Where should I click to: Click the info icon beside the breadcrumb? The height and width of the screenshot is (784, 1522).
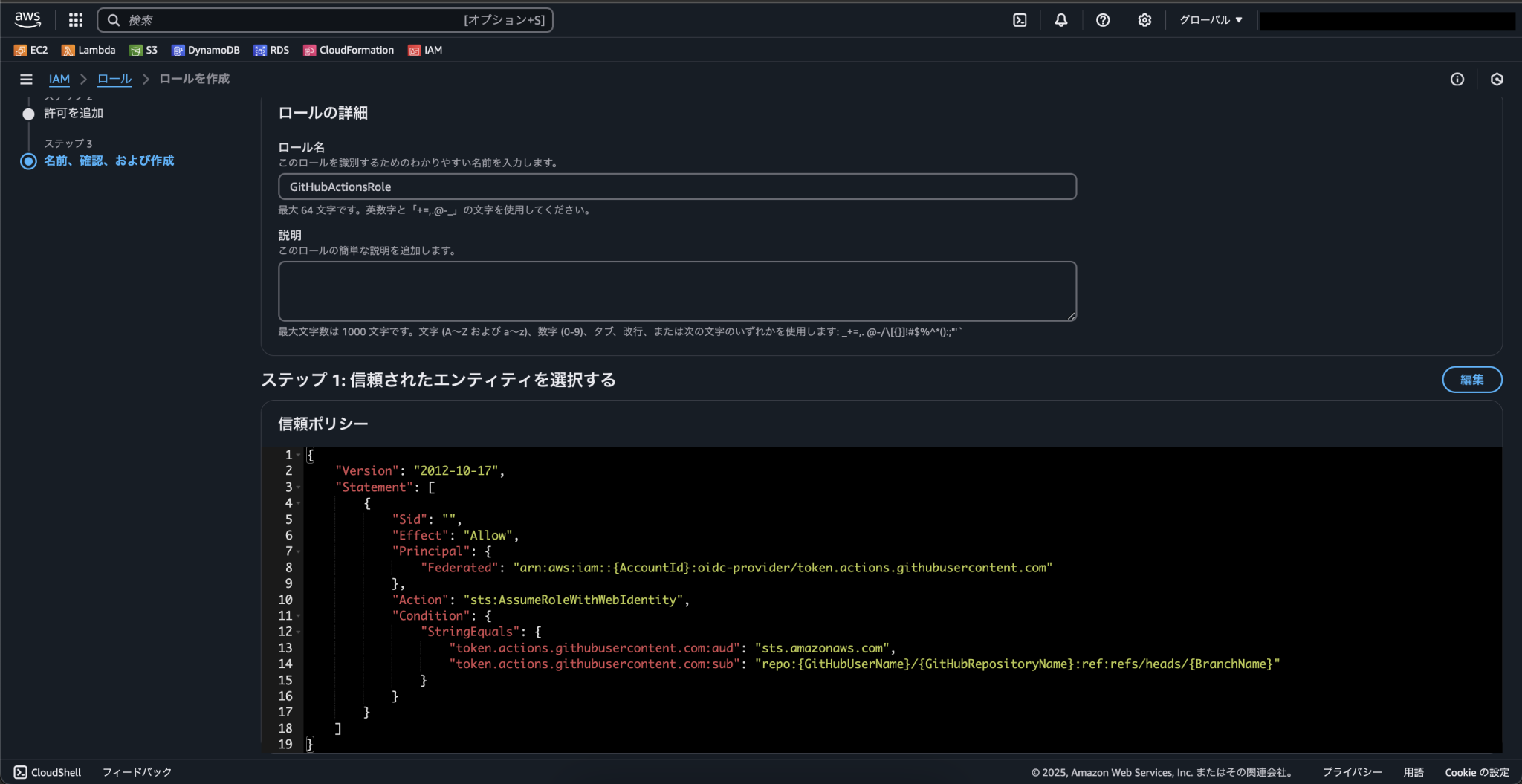(1457, 79)
